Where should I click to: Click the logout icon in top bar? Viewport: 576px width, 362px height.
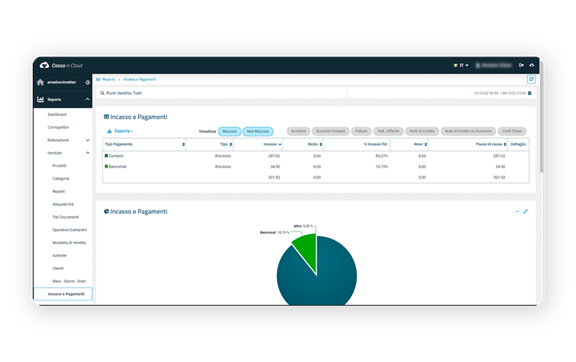(x=521, y=65)
